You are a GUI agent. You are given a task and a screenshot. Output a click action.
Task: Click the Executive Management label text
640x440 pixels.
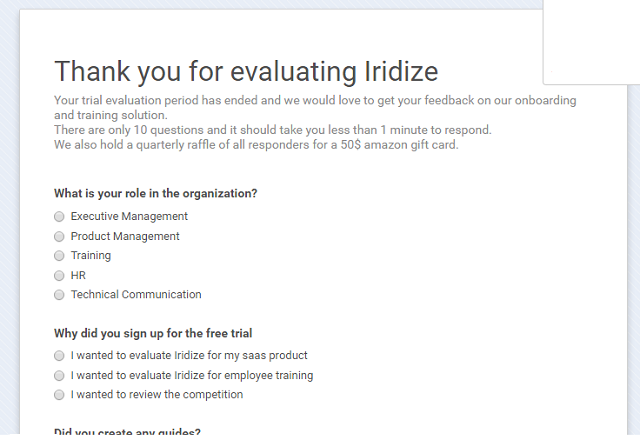(x=129, y=216)
